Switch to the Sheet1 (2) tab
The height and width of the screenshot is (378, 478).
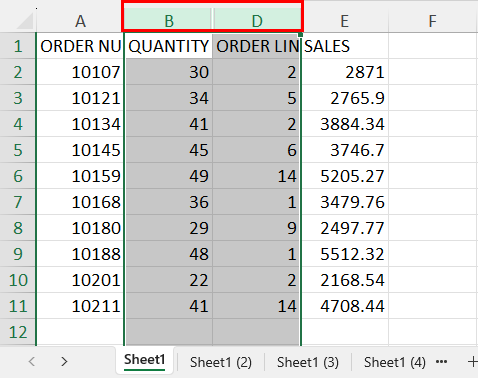point(221,362)
